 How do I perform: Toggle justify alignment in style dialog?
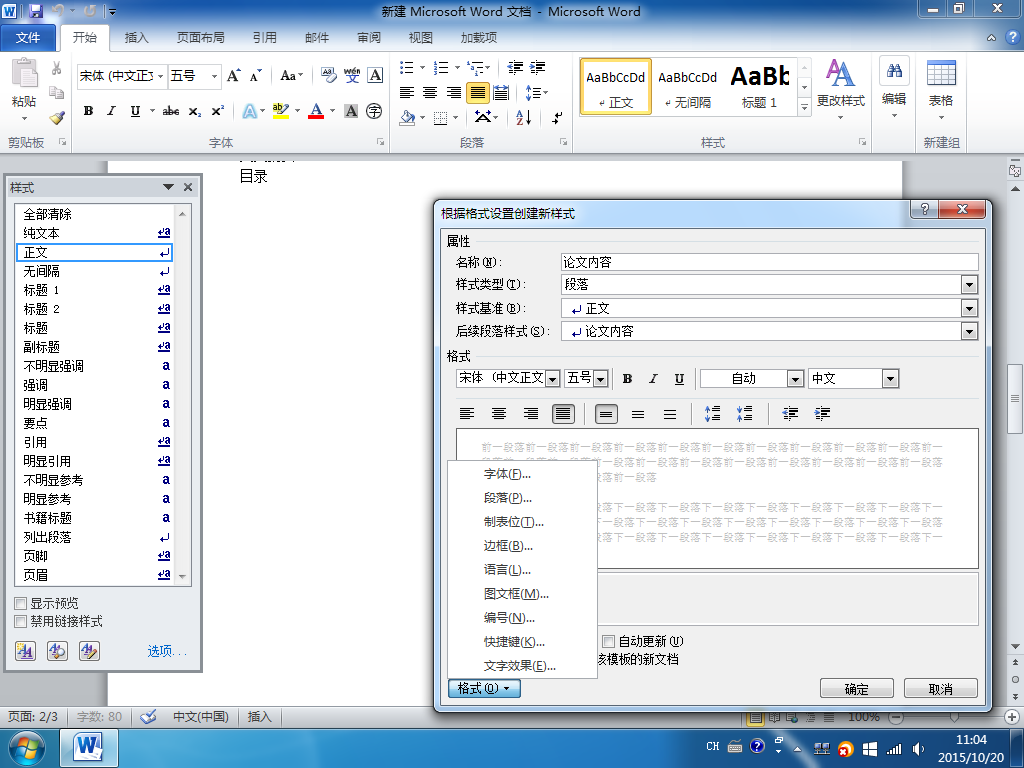563,413
